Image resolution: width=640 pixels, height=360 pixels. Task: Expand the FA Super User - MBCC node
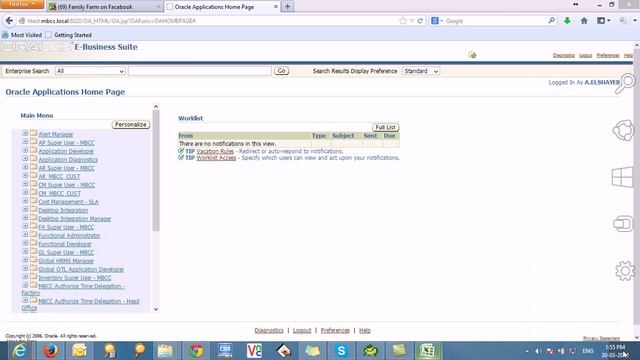pyautogui.click(x=25, y=226)
